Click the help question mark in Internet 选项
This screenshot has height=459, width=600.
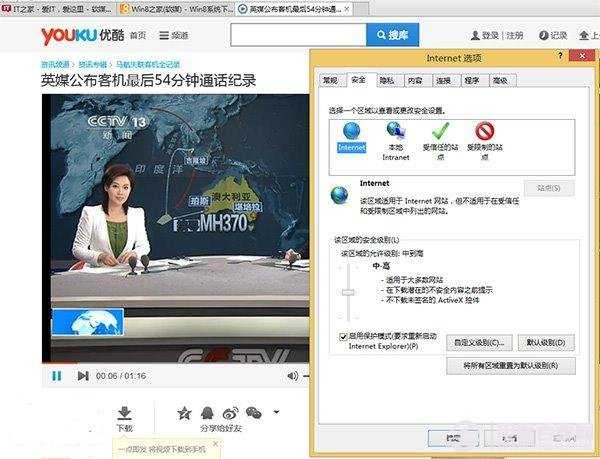coord(560,56)
